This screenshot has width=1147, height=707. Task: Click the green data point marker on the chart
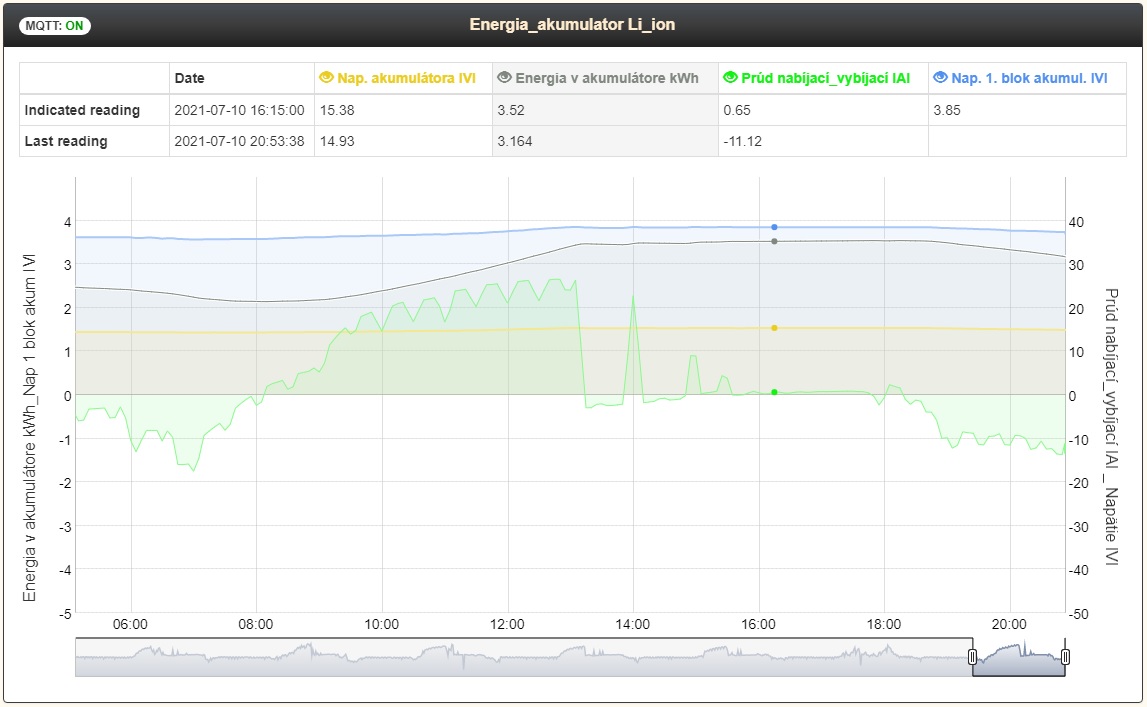tap(774, 392)
